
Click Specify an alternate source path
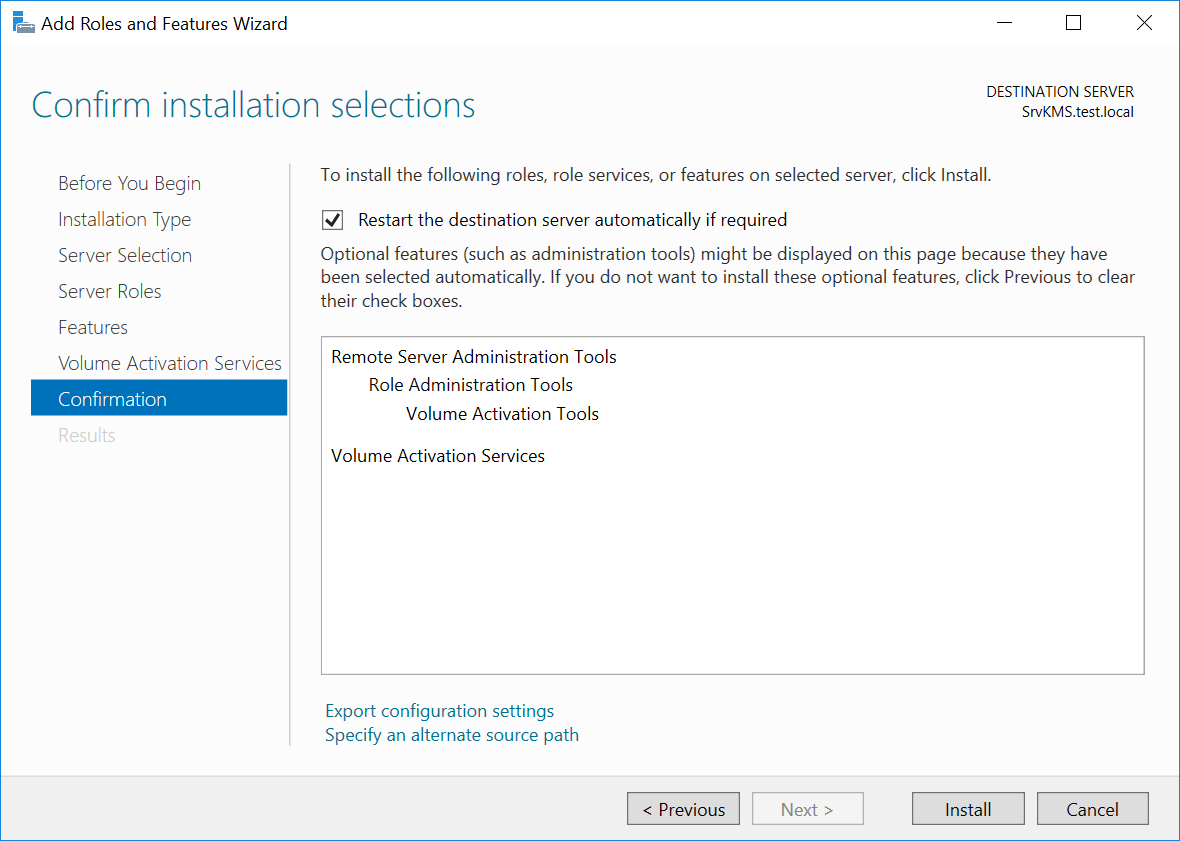pyautogui.click(x=452, y=735)
